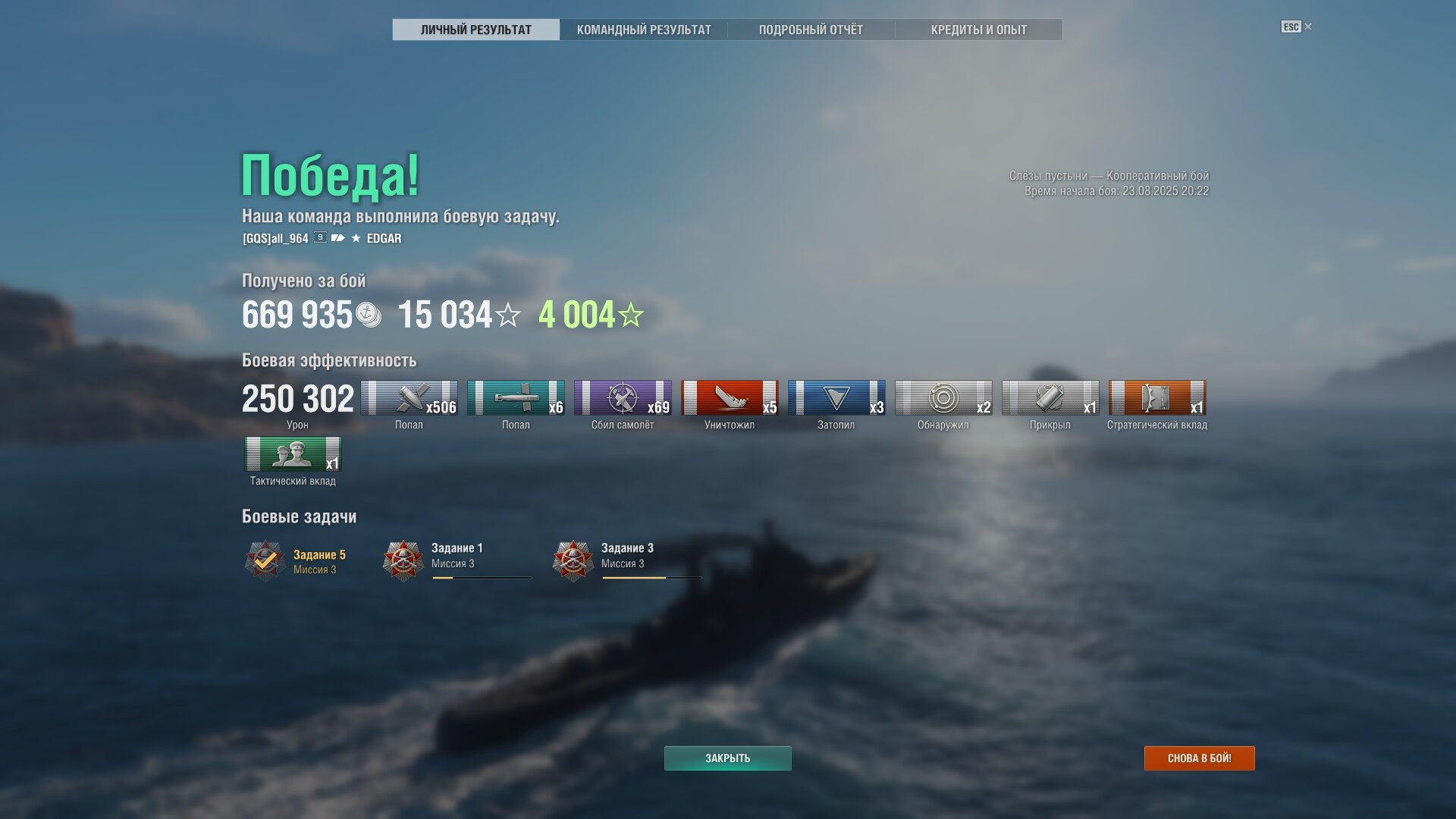Click the torpedo hits ribbon x6

[516, 398]
